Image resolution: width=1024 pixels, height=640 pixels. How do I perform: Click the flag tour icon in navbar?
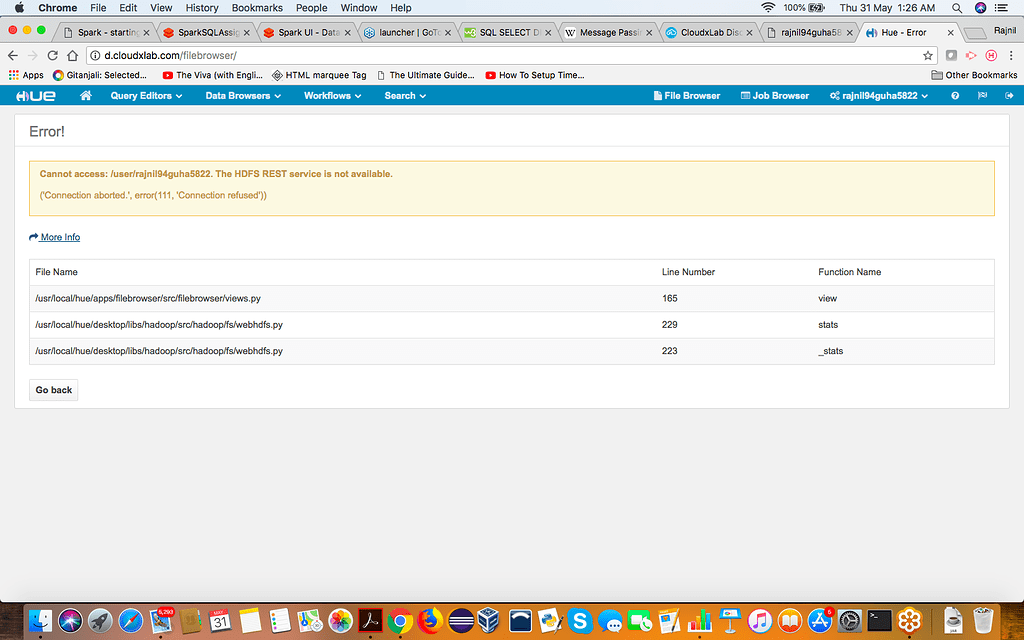[982, 96]
